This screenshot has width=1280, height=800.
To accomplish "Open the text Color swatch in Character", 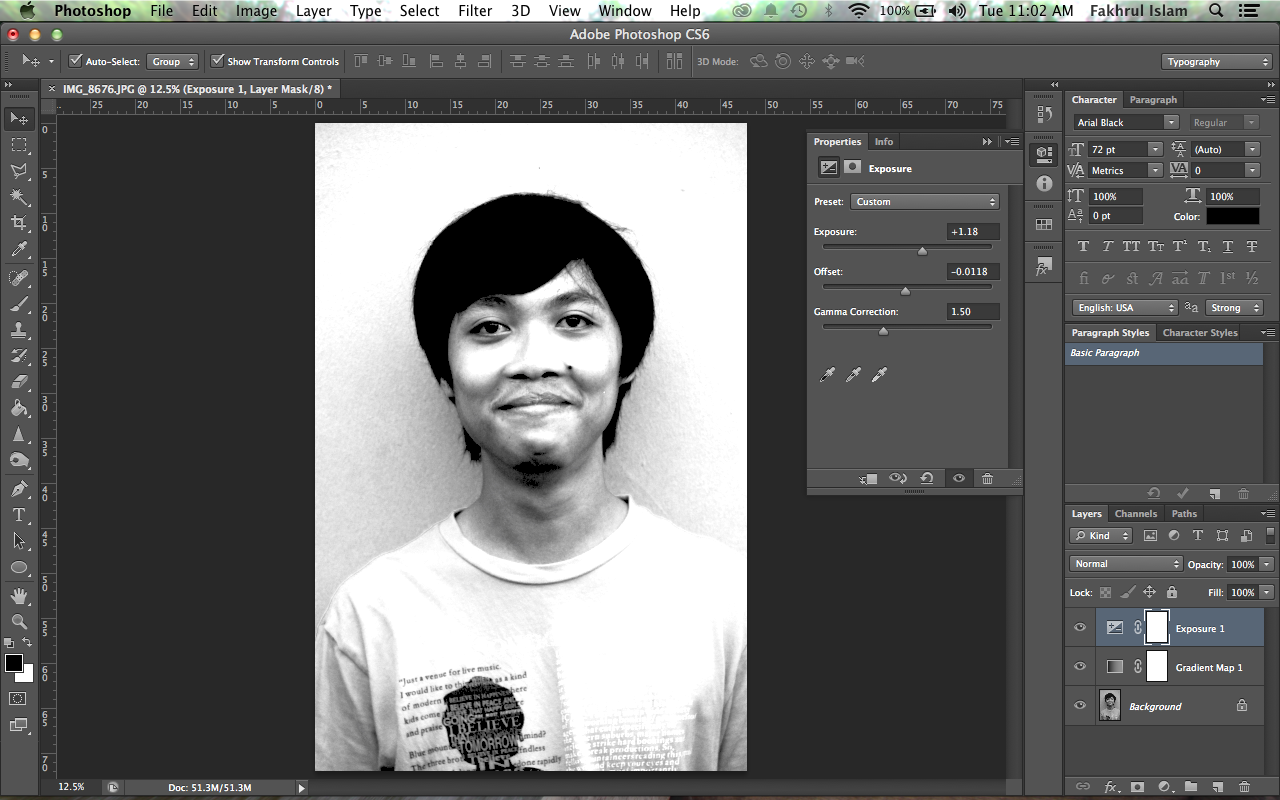I will [1232, 216].
